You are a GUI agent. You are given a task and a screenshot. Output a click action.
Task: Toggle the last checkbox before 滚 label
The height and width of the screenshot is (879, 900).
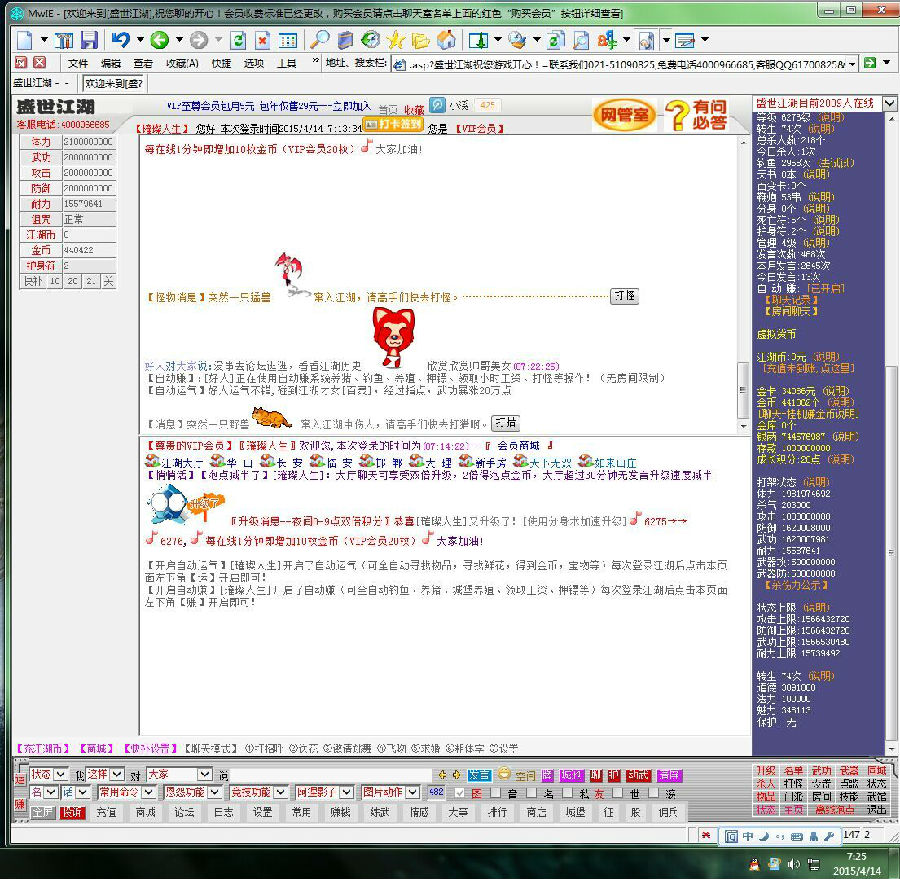(653, 793)
